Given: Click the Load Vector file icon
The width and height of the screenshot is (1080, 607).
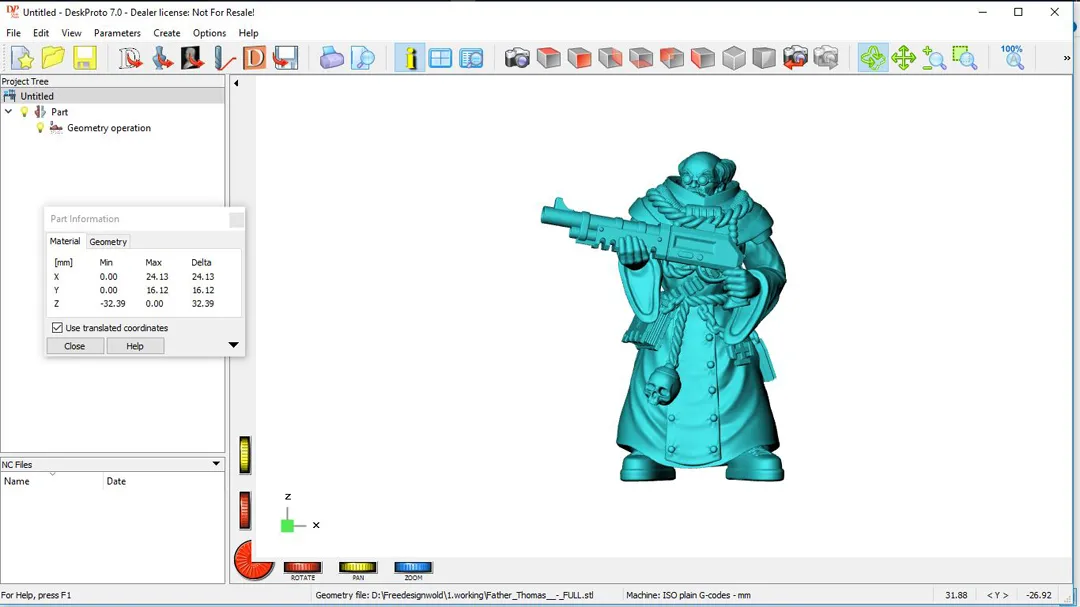Looking at the screenshot, I should pyautogui.click(x=130, y=58).
